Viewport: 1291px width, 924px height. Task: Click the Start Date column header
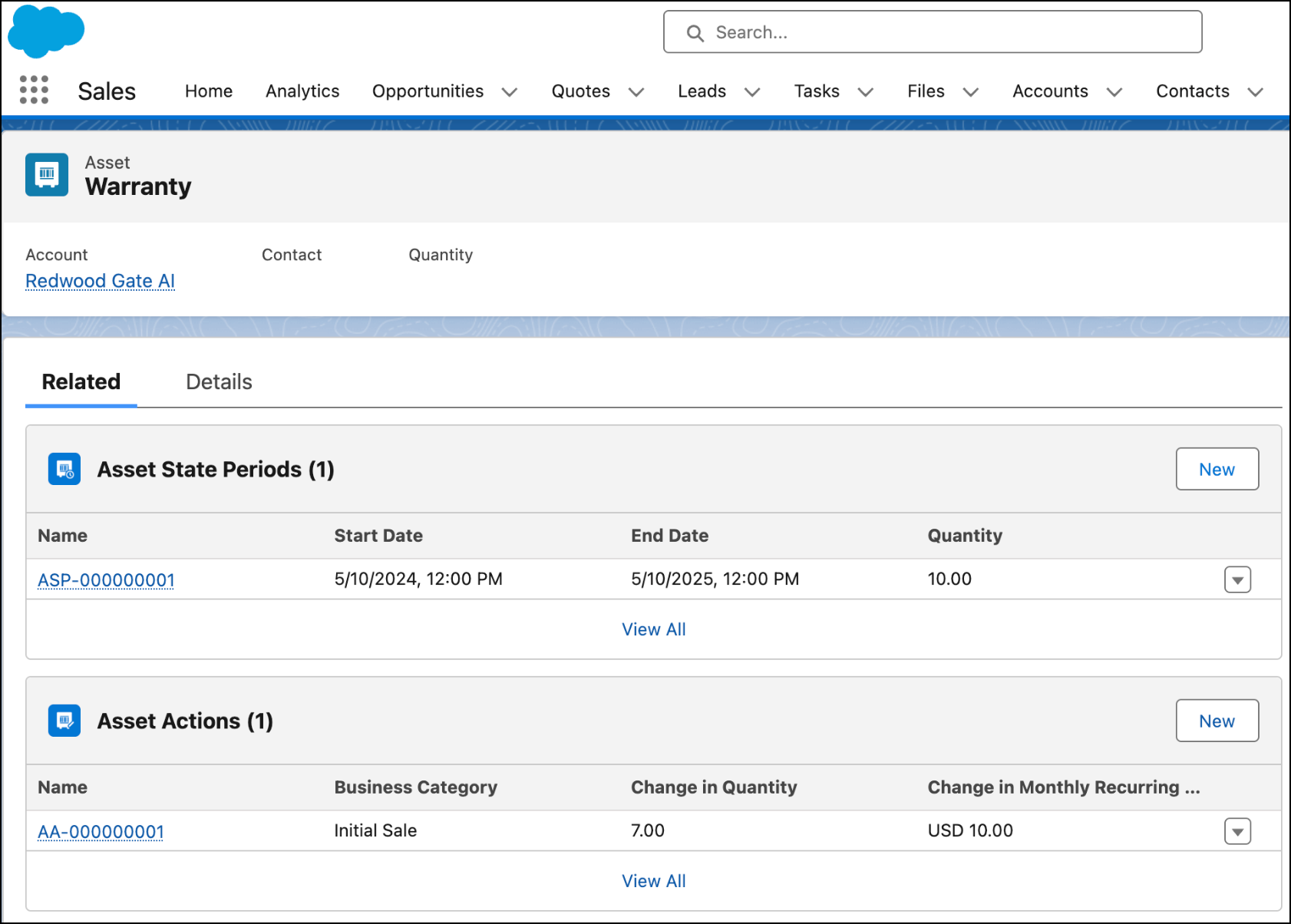pyautogui.click(x=378, y=536)
